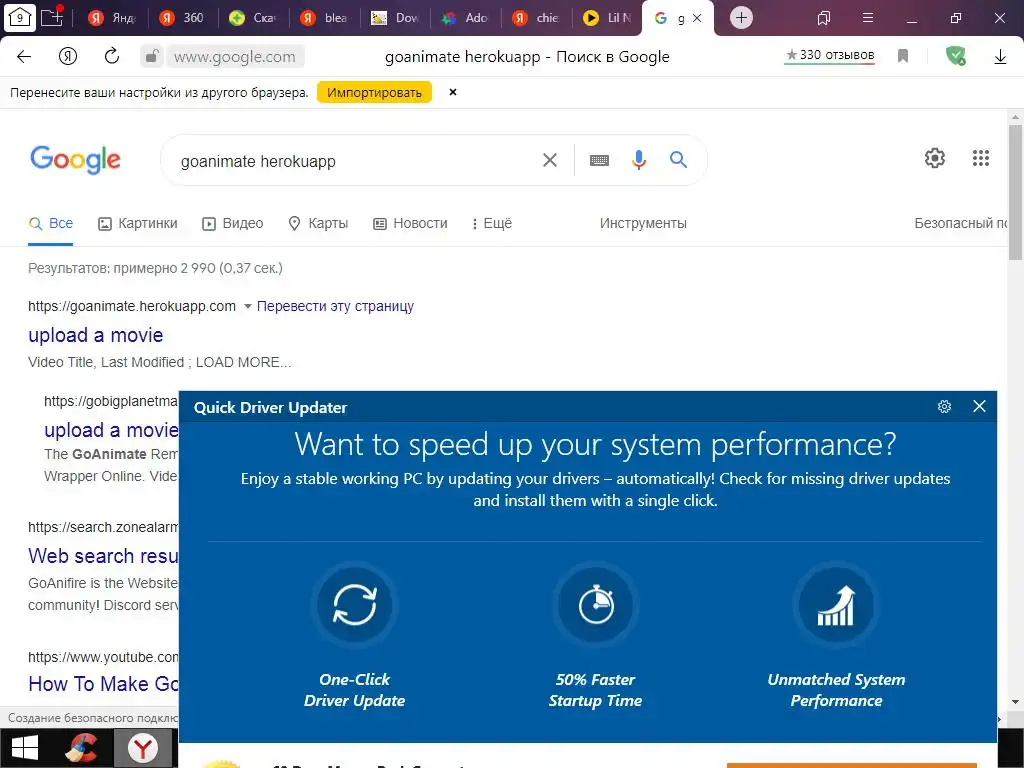The image size is (1024, 768).
Task: Go back with the back arrow
Action: 24,57
